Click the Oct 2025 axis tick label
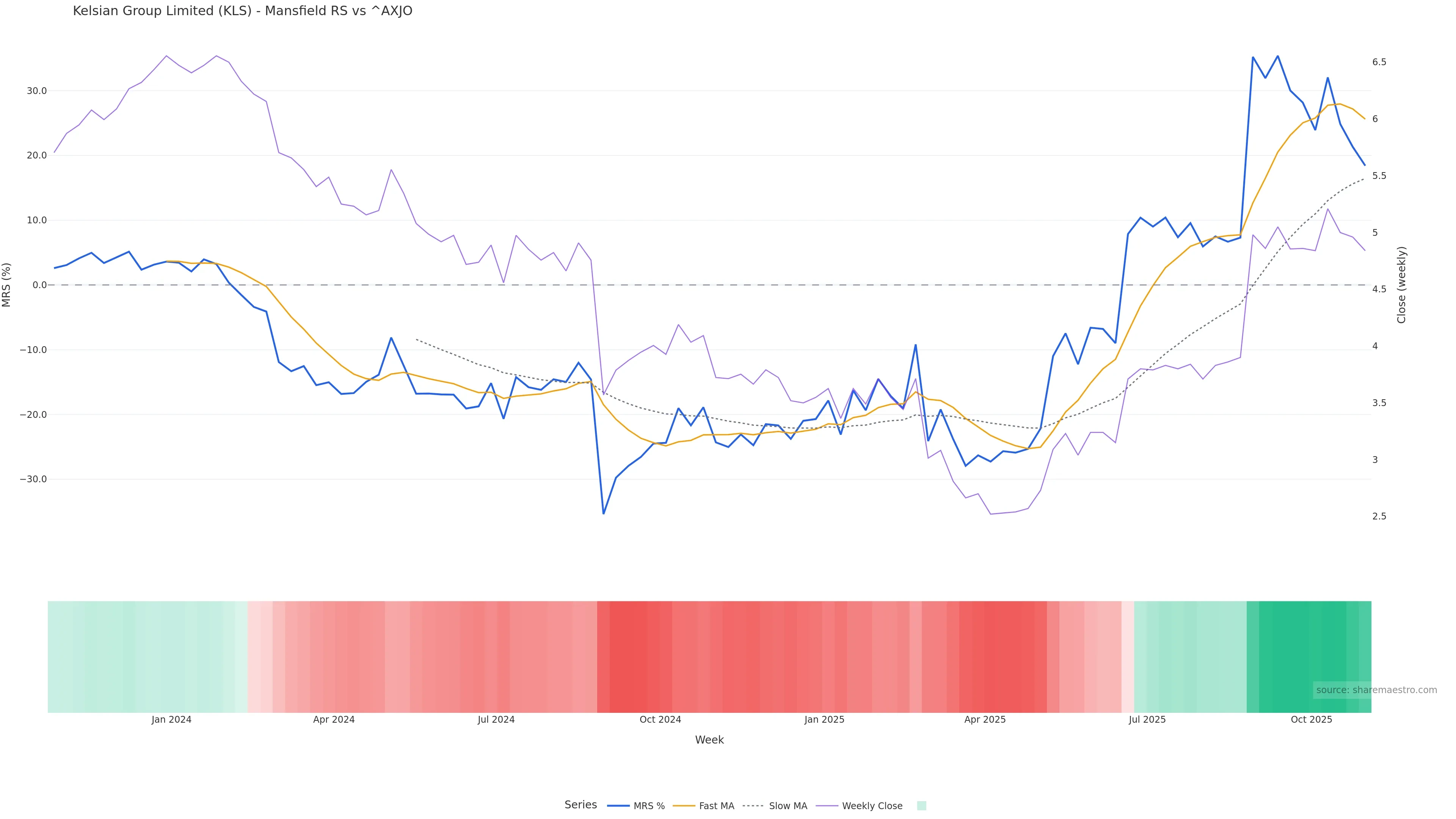The image size is (1456, 819). [1311, 720]
